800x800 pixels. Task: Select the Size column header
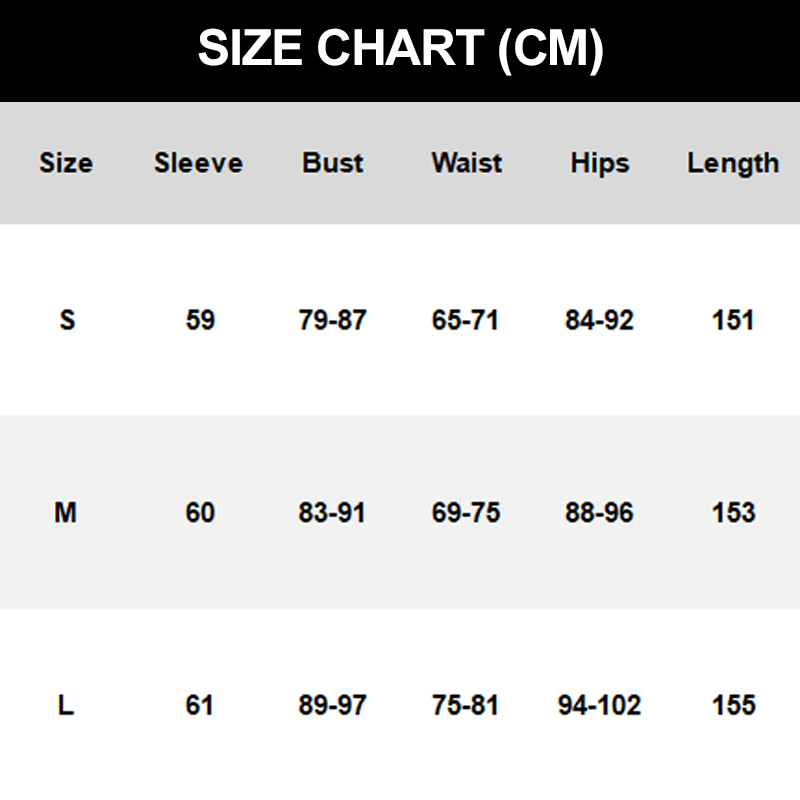66,163
